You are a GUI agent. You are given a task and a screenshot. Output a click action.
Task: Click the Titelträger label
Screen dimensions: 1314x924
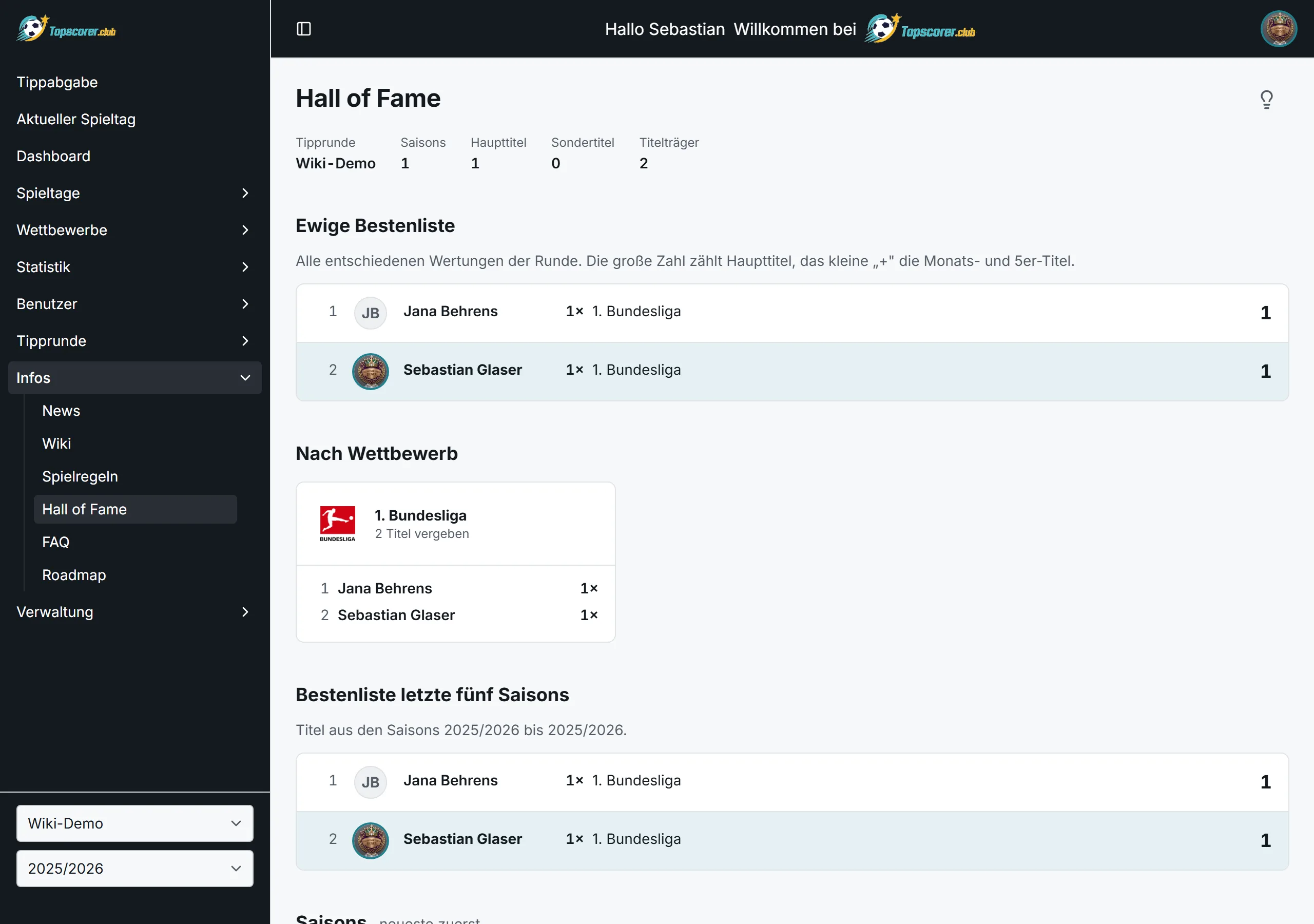click(x=669, y=143)
